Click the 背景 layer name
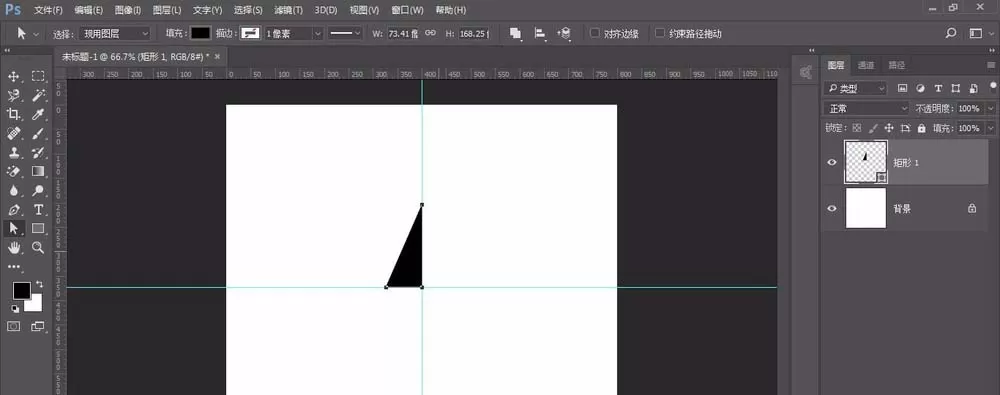1000x395 pixels. coord(902,209)
